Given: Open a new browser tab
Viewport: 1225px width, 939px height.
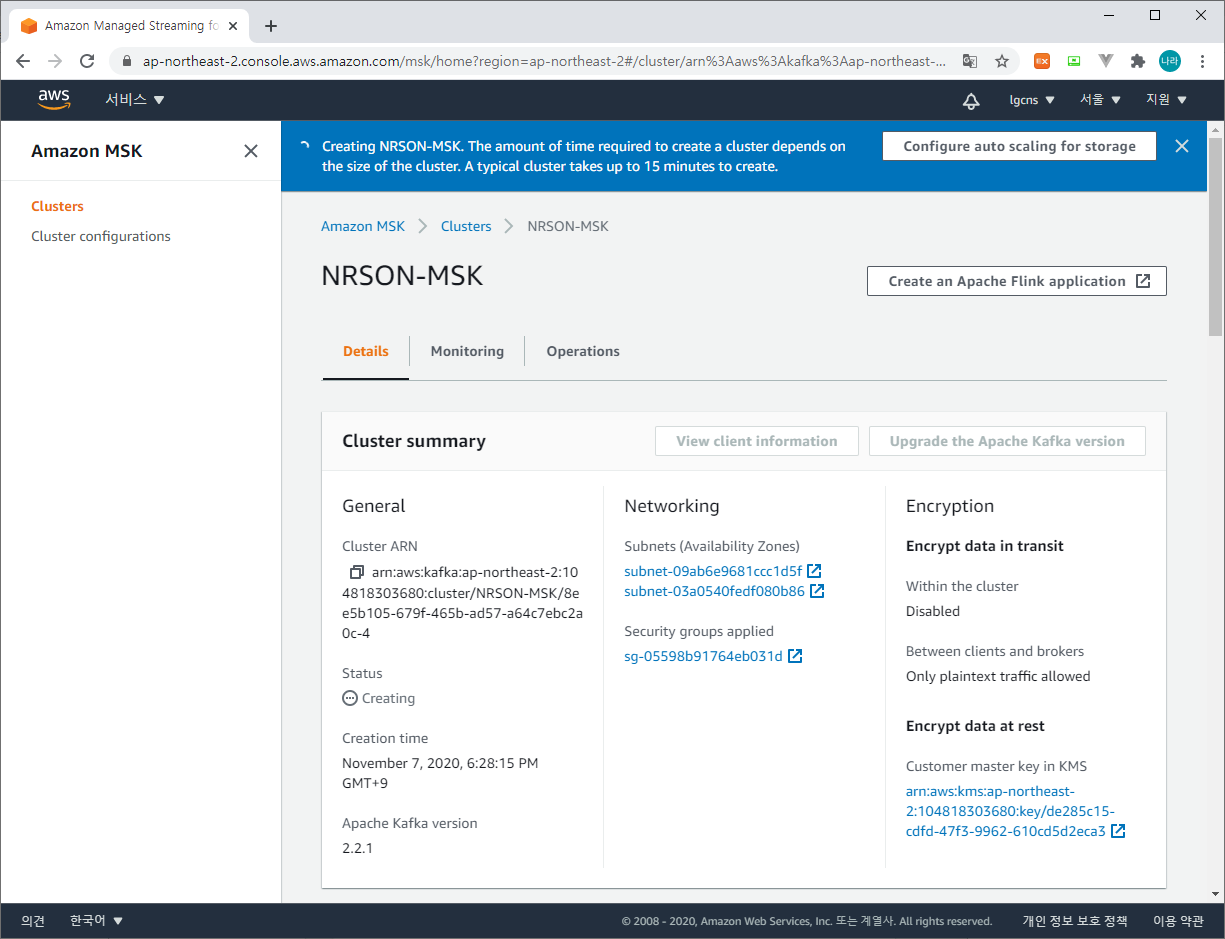Looking at the screenshot, I should coord(270,26).
